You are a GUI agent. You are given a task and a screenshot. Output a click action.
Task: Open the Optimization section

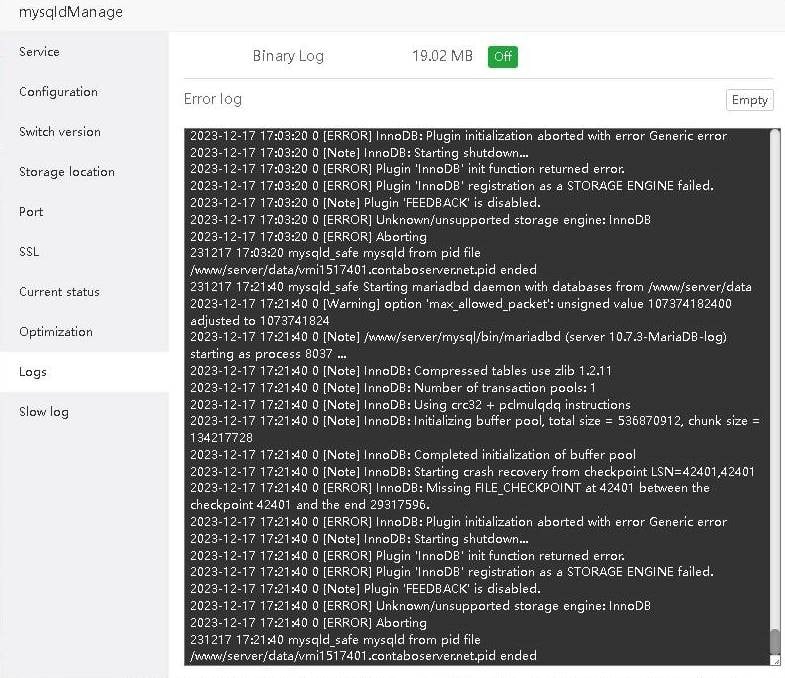(x=56, y=332)
